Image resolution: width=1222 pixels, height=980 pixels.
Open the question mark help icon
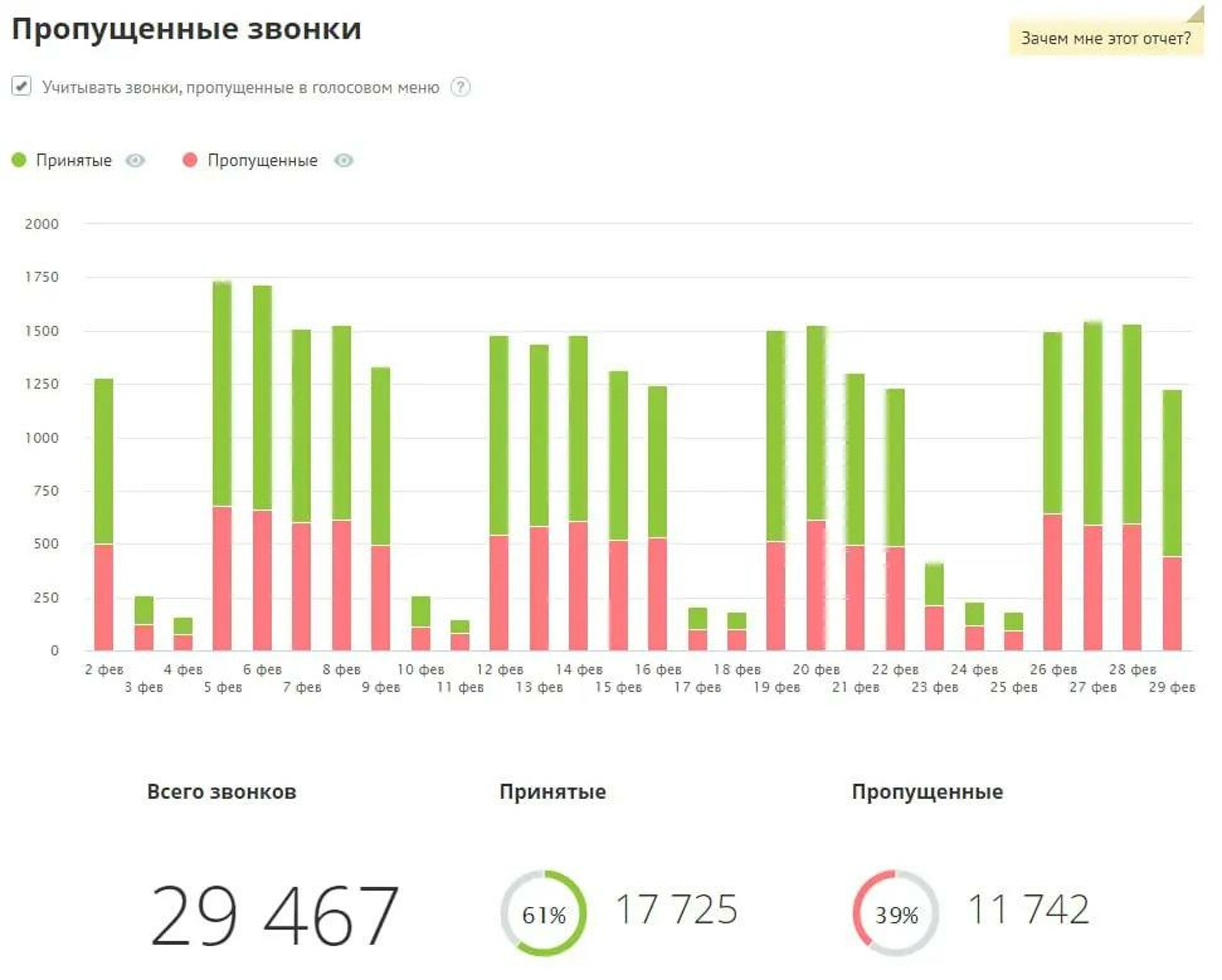click(x=460, y=87)
